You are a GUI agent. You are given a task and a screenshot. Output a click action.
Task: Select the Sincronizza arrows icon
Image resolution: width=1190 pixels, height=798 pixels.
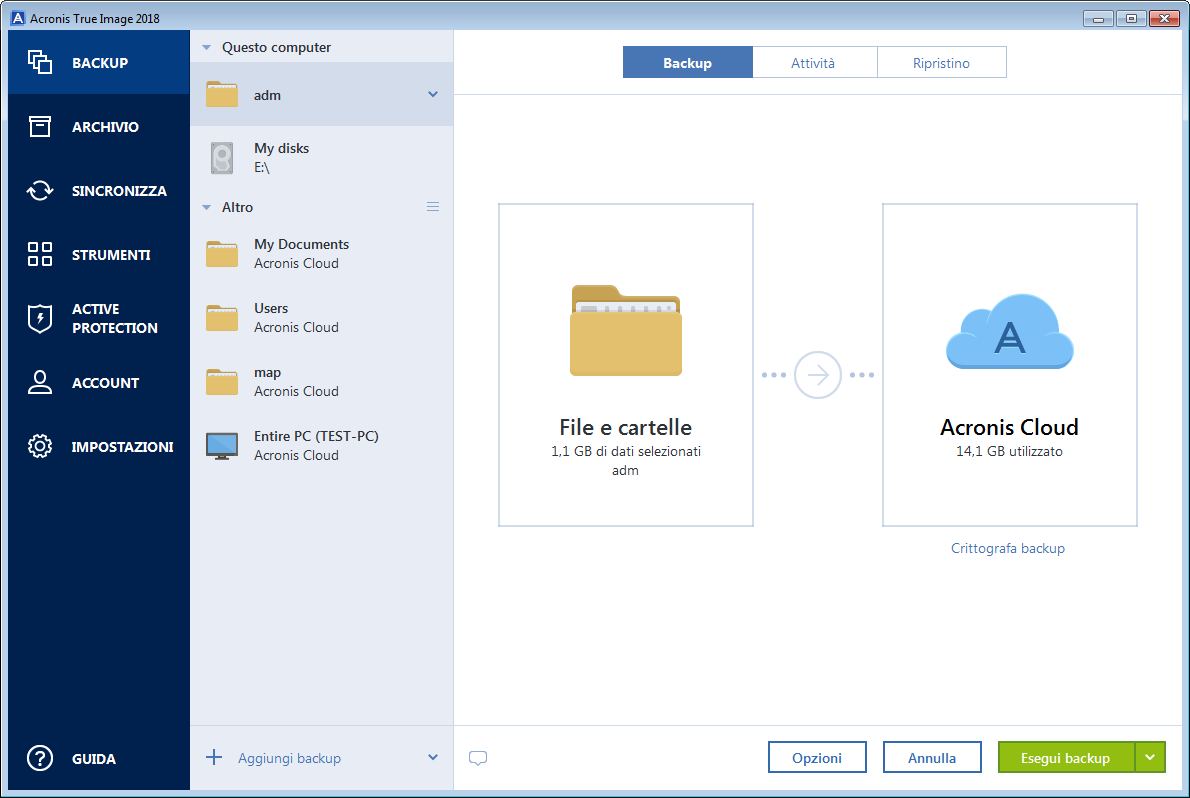pos(39,191)
